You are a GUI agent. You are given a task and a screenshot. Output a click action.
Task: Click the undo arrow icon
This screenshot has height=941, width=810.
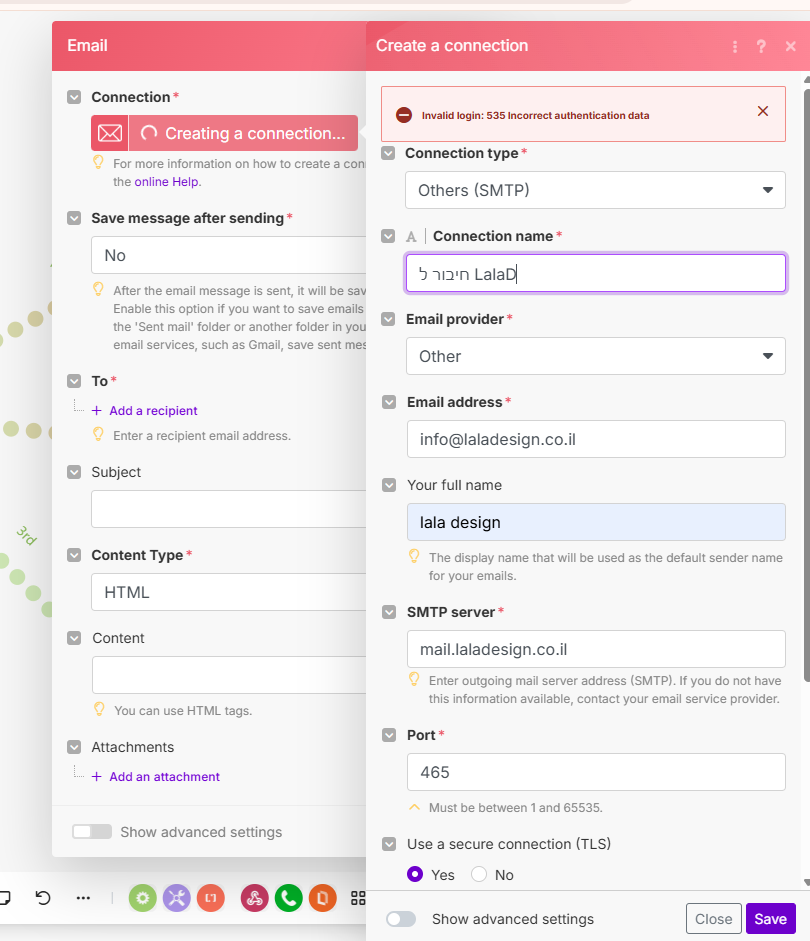pyautogui.click(x=43, y=898)
